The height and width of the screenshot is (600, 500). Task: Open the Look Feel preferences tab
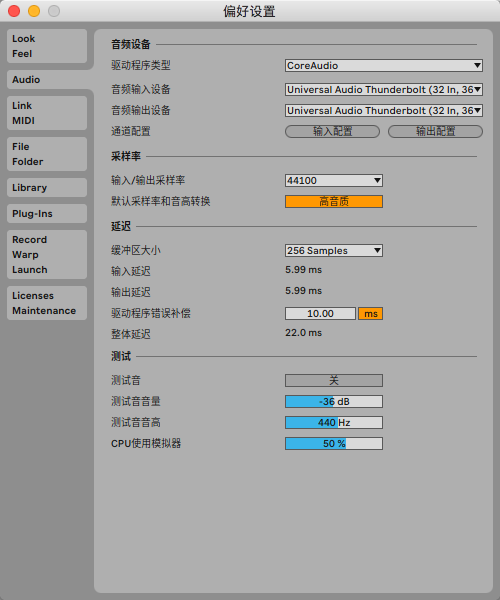pyautogui.click(x=47, y=46)
